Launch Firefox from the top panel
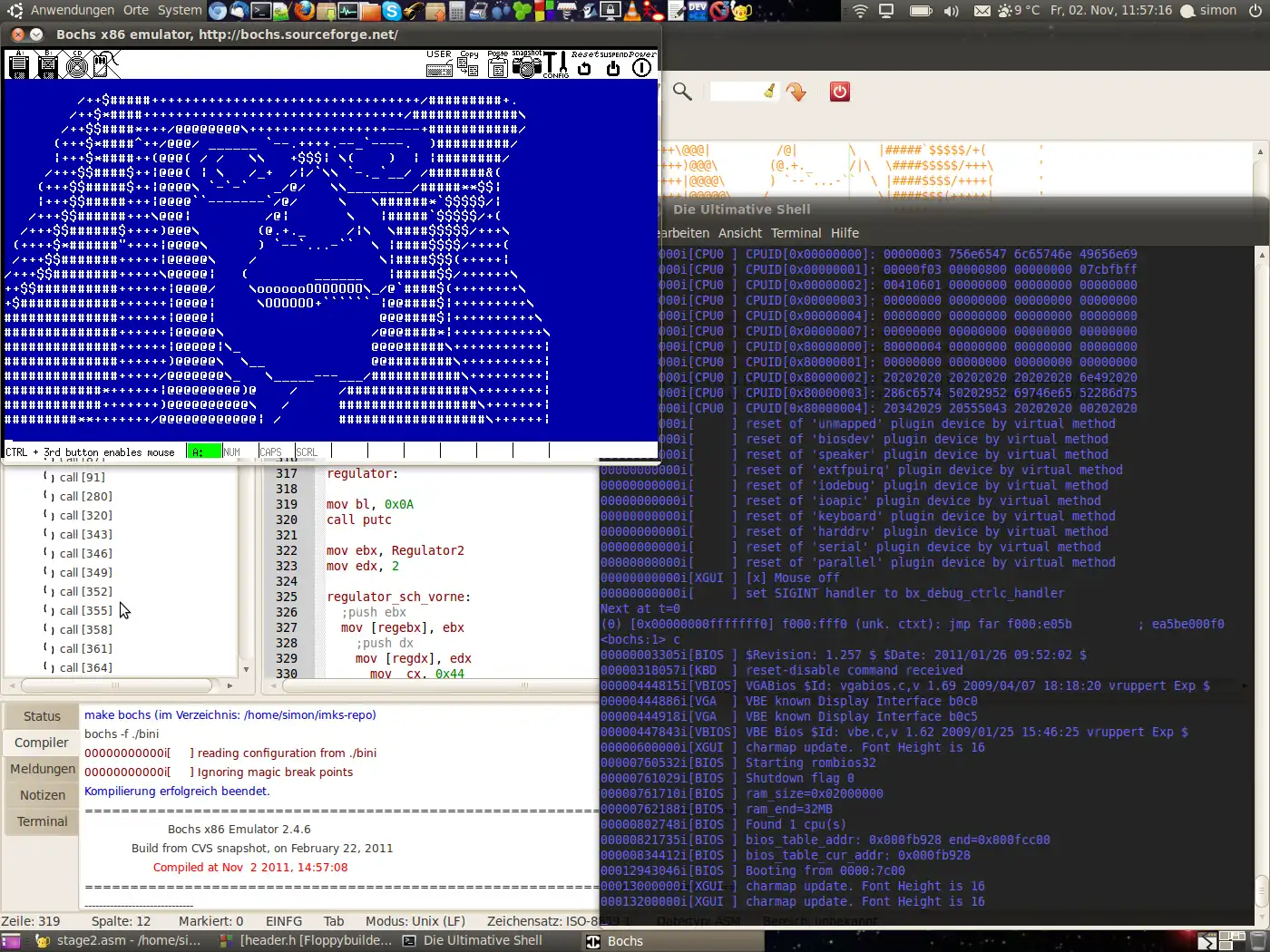The width and height of the screenshot is (1270, 952). tap(305, 11)
